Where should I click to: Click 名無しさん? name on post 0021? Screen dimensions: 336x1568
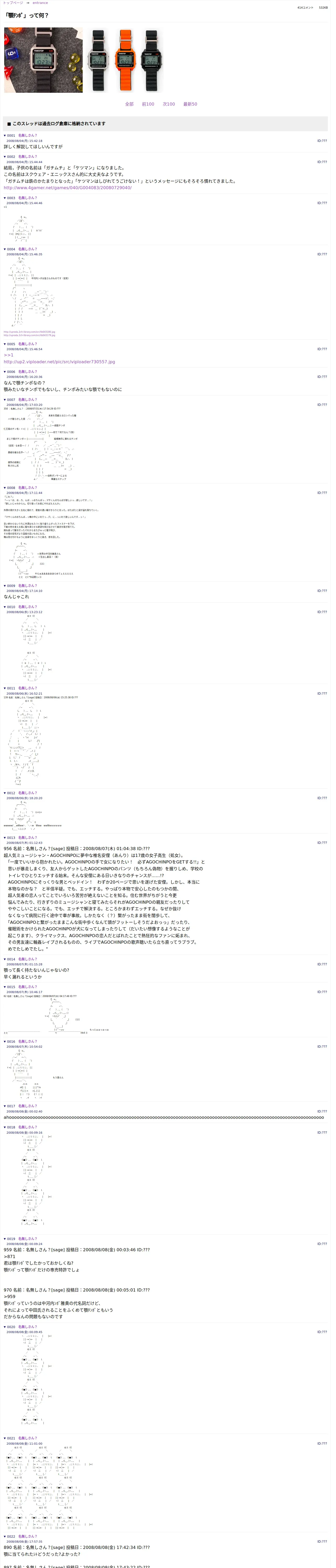coord(27,1438)
